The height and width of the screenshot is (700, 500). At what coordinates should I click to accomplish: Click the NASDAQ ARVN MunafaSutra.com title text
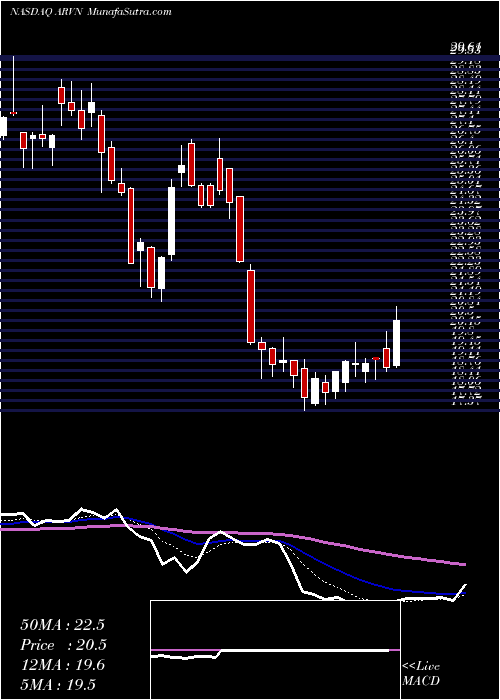[91, 11]
